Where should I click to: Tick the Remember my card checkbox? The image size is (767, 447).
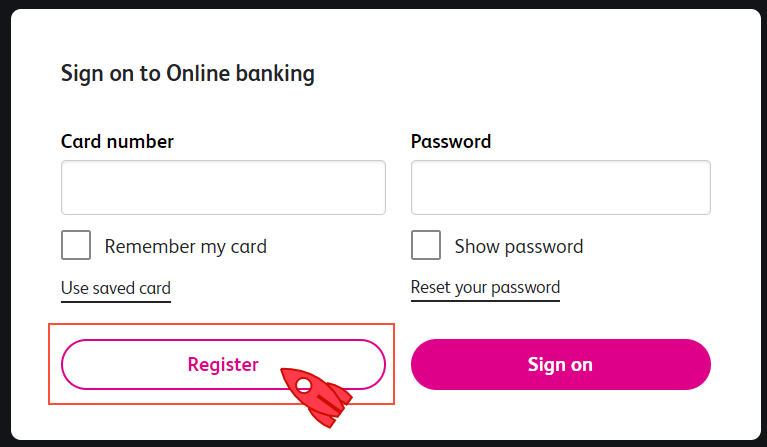76,246
